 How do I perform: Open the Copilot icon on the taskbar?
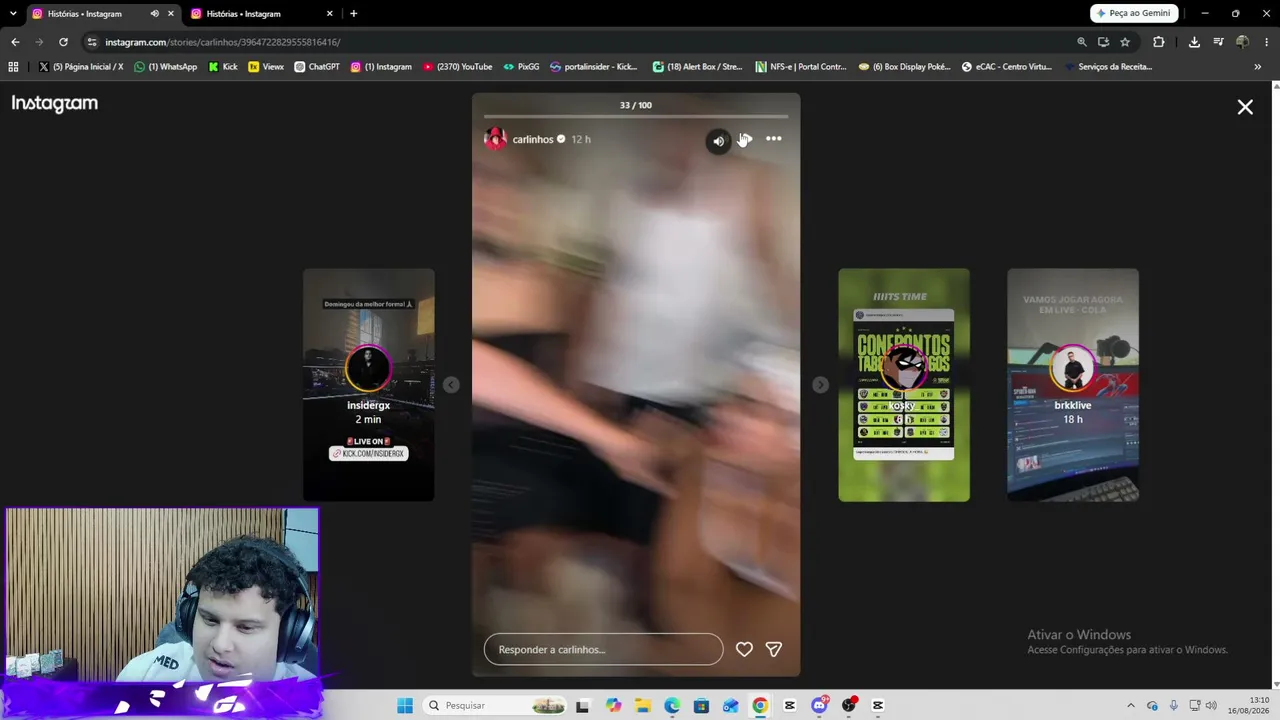click(x=613, y=706)
